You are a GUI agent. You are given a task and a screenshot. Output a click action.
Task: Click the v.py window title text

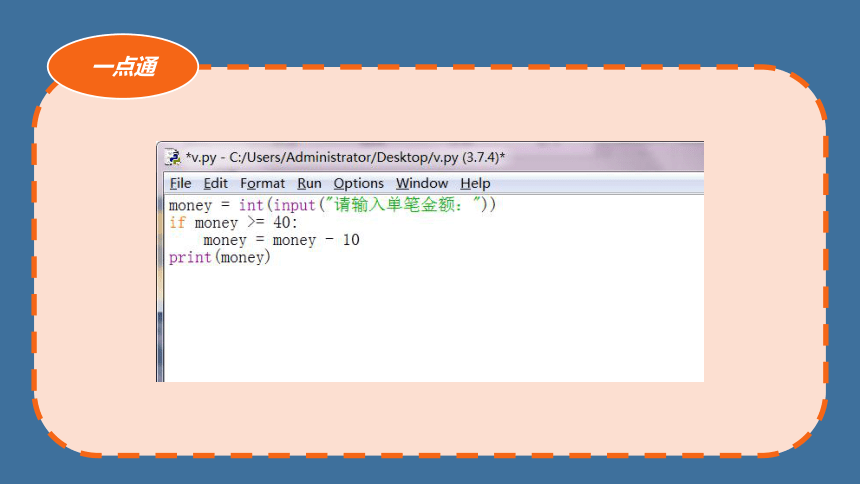[x=345, y=157]
